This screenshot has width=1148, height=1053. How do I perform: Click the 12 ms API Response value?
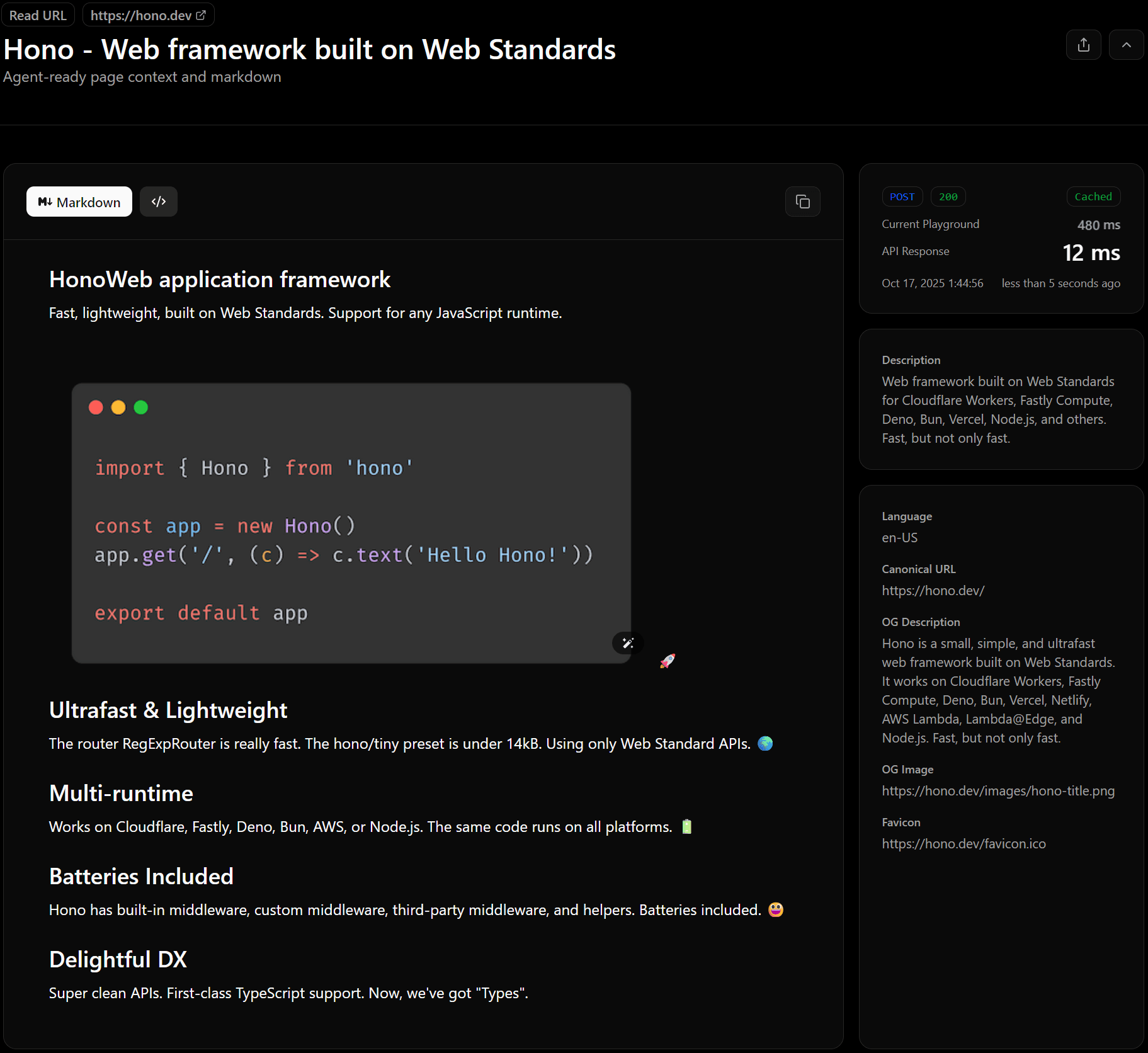tap(1091, 253)
